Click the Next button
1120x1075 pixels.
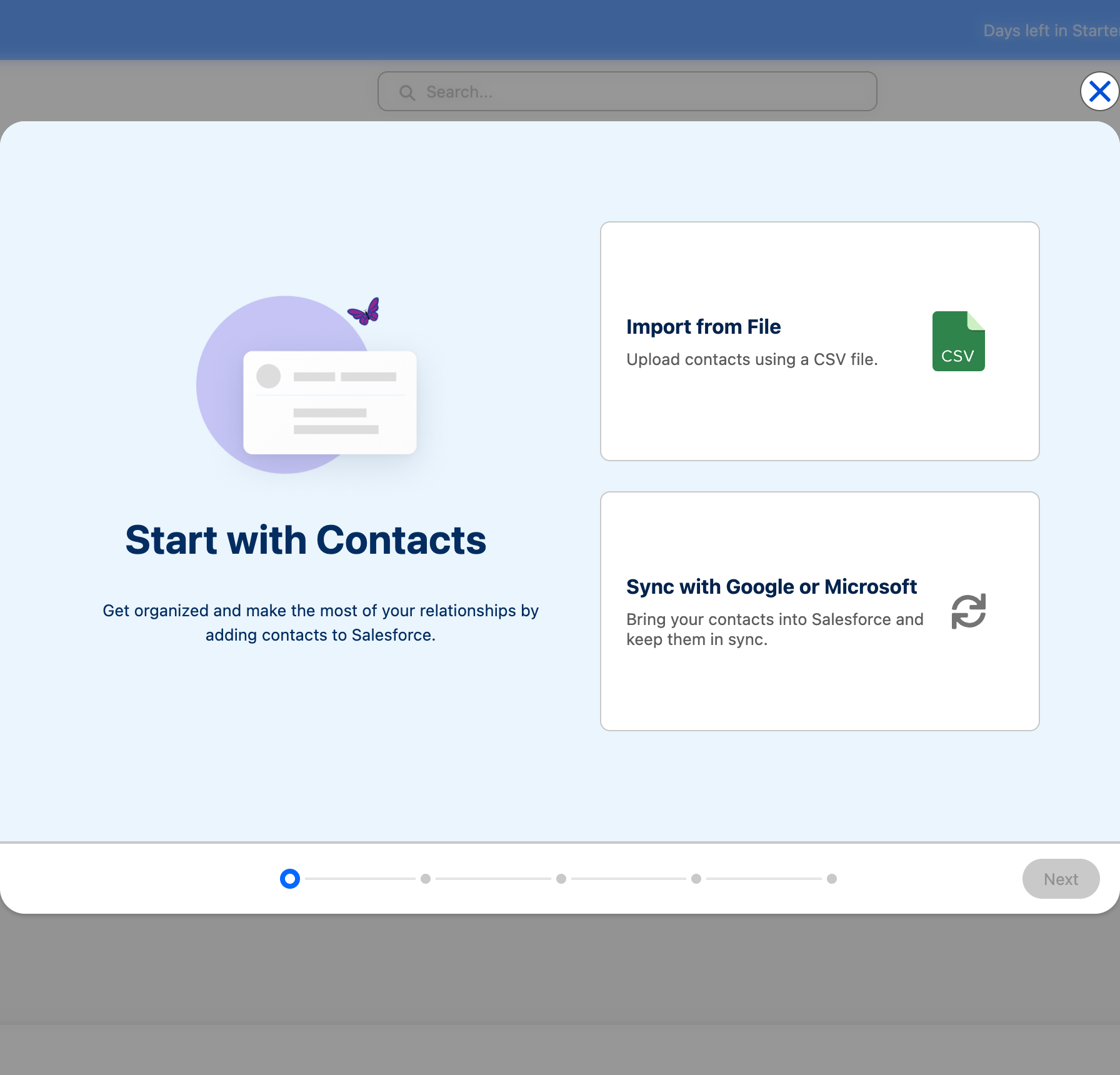1061,879
